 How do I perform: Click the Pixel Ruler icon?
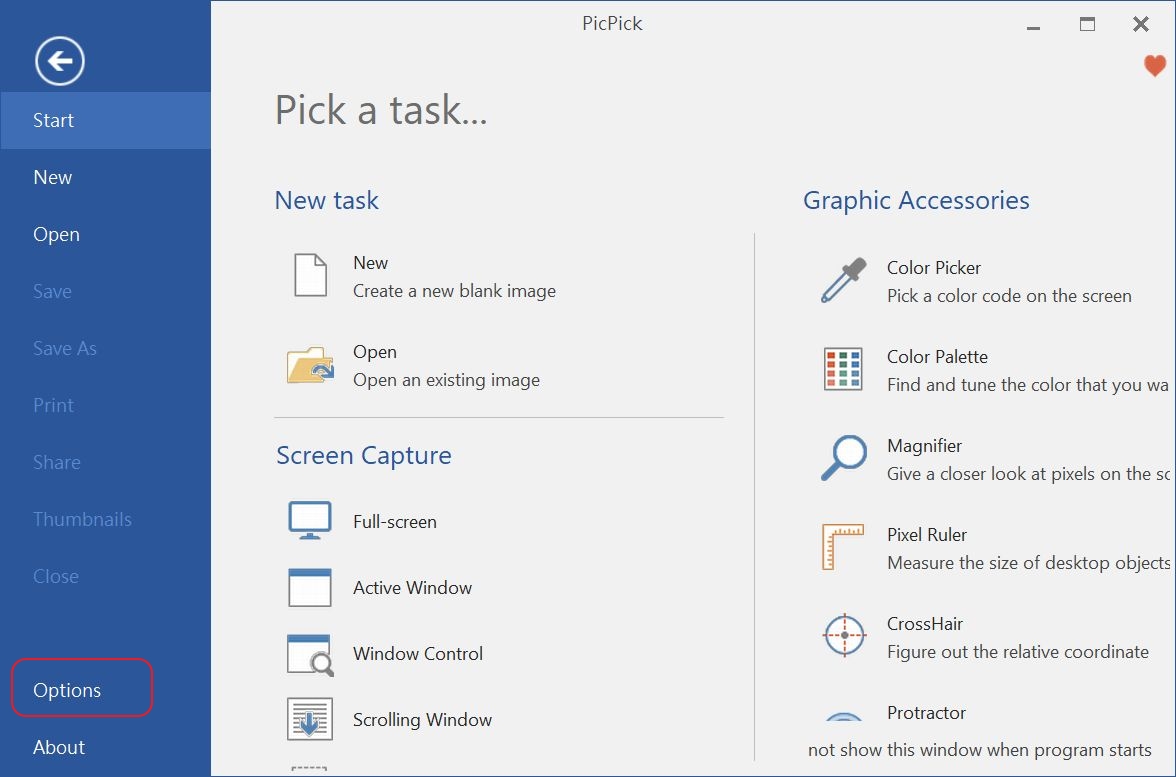click(x=843, y=547)
